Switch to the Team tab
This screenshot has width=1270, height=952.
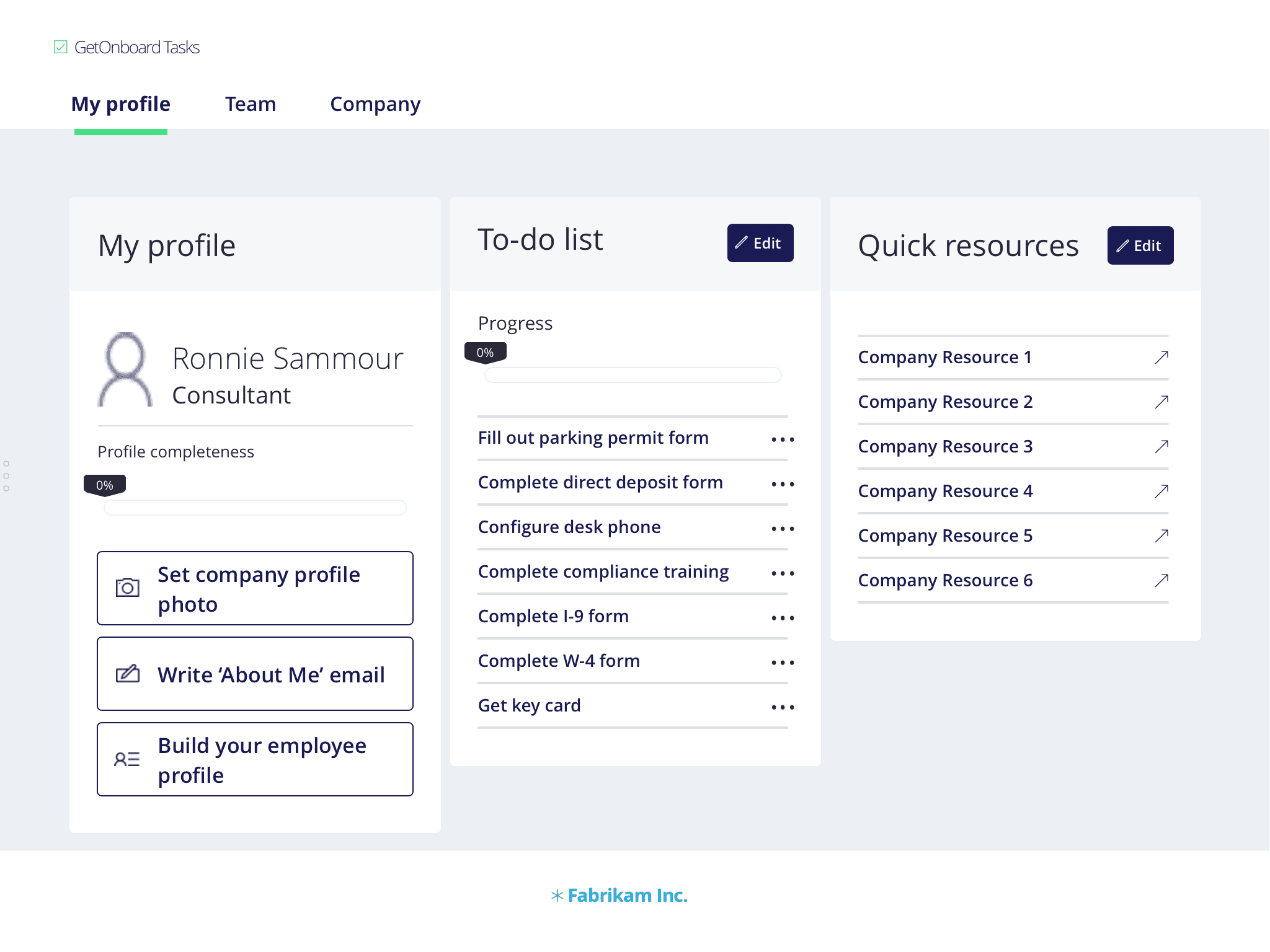(251, 104)
